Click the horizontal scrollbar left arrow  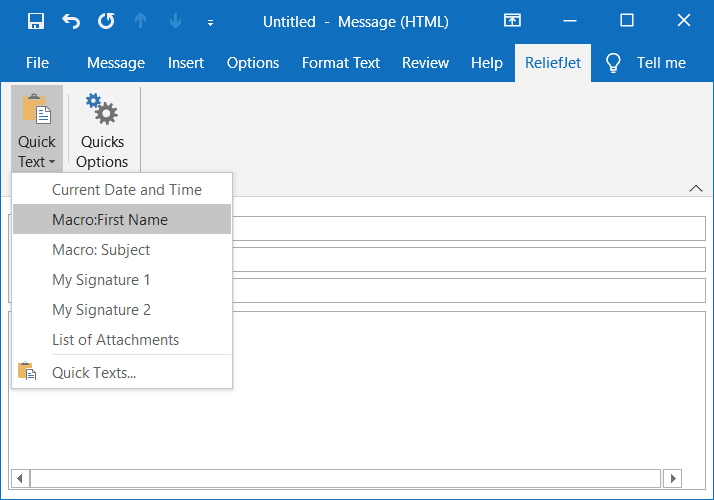(20, 479)
